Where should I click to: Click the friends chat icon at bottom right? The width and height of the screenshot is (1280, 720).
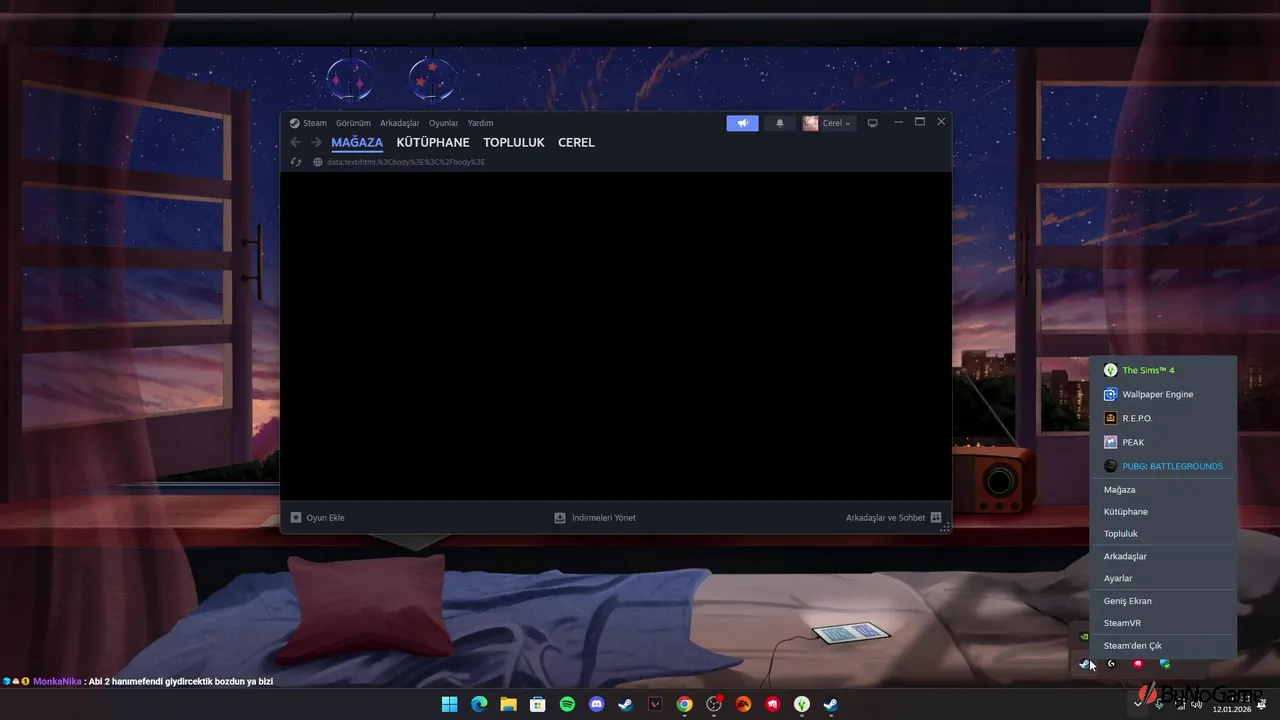(936, 517)
